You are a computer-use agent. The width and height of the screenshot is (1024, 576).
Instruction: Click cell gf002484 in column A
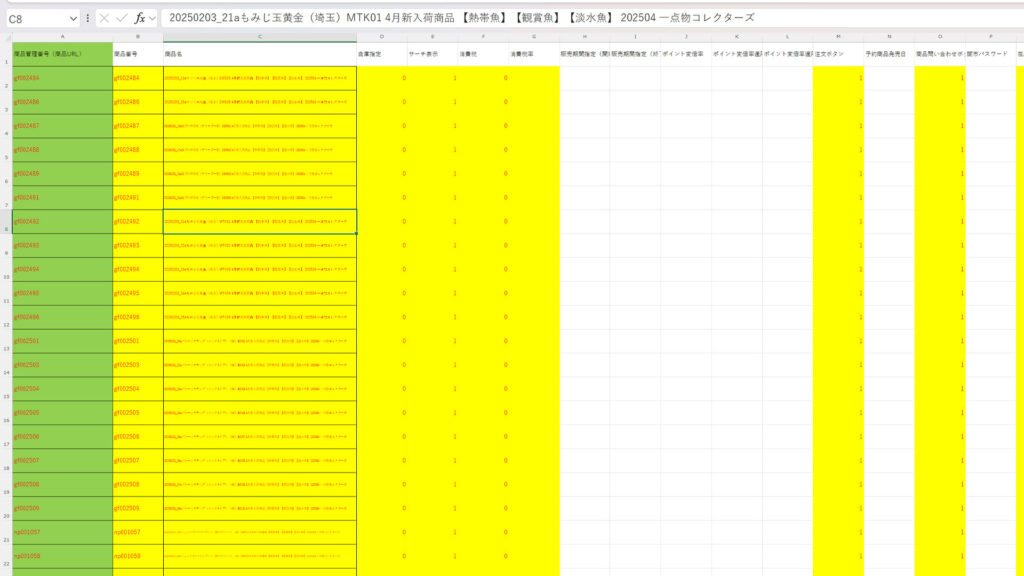click(62, 78)
